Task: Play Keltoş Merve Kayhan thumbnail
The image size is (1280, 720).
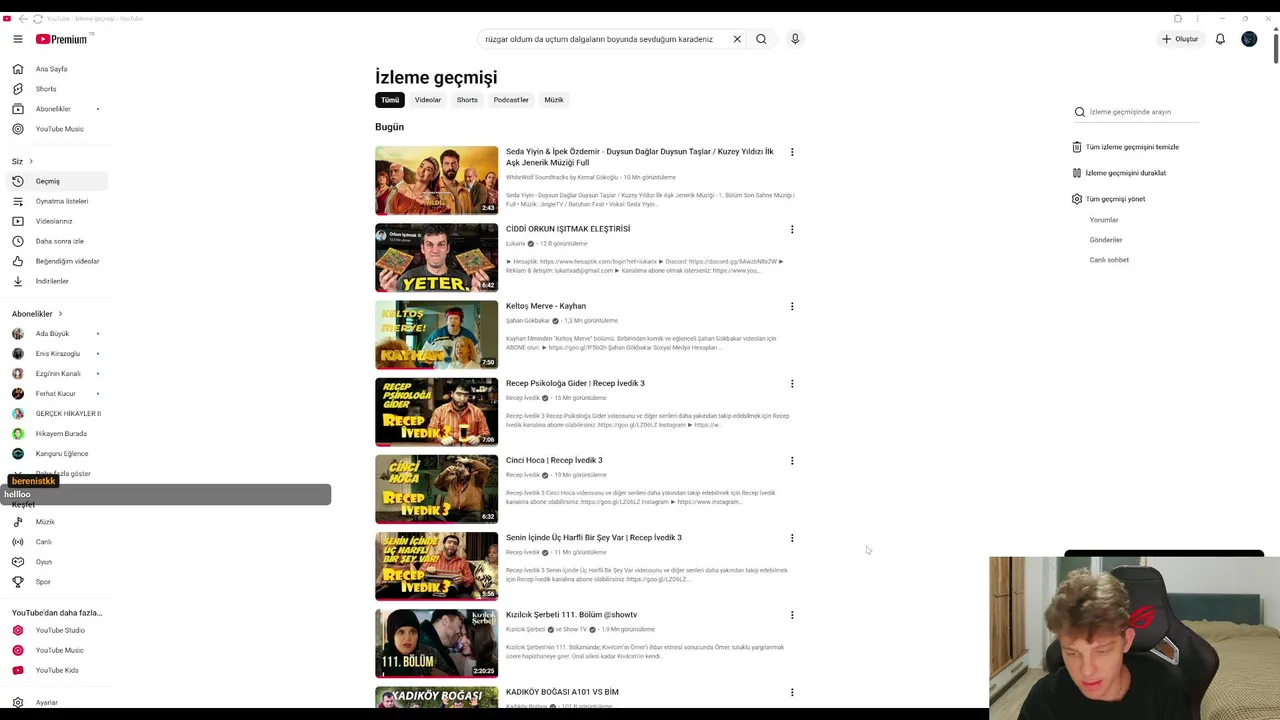Action: tap(436, 335)
